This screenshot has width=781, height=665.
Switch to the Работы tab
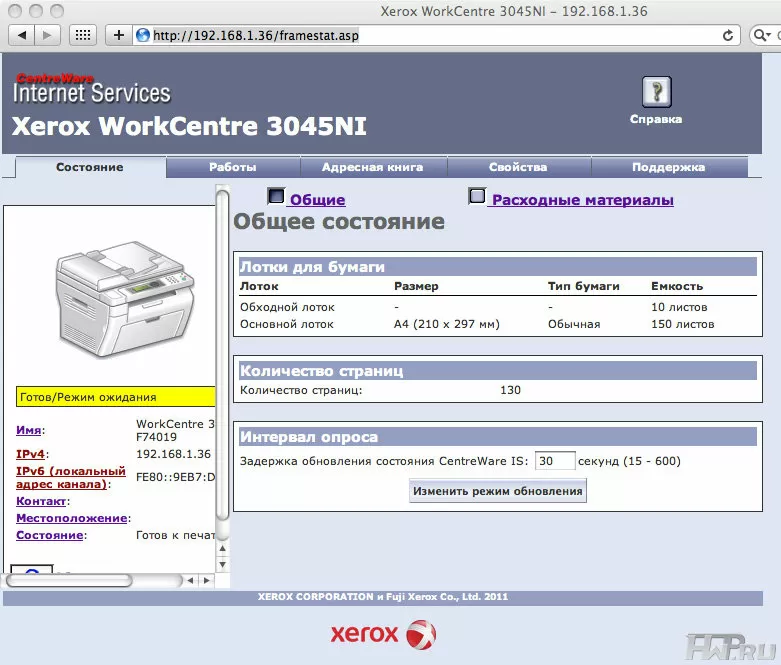point(232,167)
